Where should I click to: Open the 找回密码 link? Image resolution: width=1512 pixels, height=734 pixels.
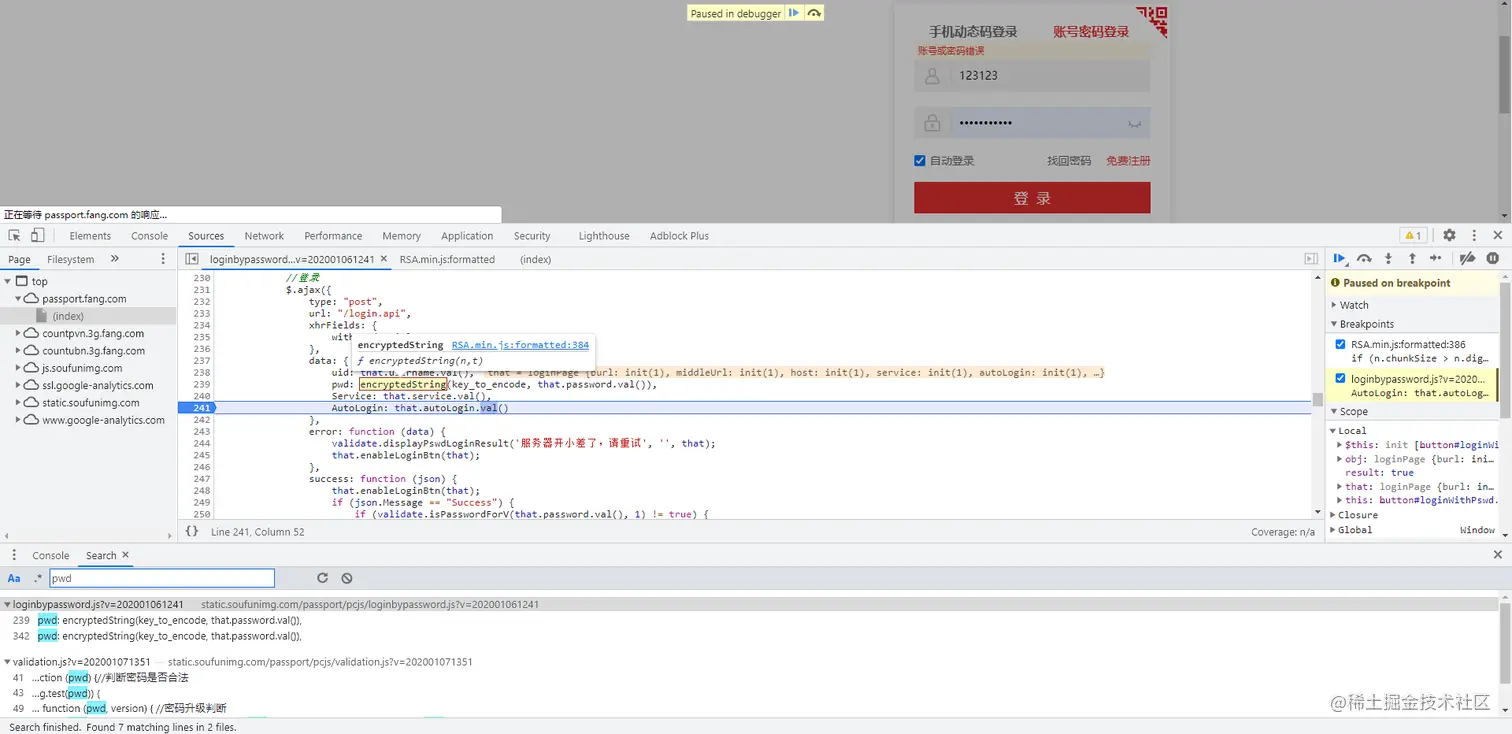point(1069,161)
